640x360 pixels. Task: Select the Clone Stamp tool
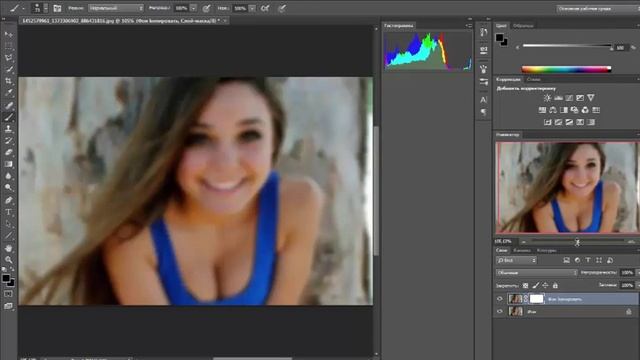(9, 129)
